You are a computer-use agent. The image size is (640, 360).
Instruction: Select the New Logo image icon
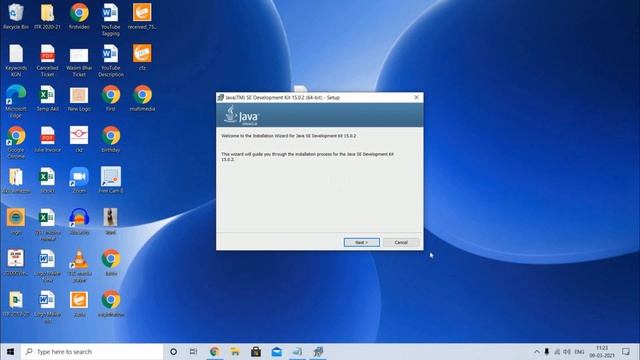click(x=79, y=98)
